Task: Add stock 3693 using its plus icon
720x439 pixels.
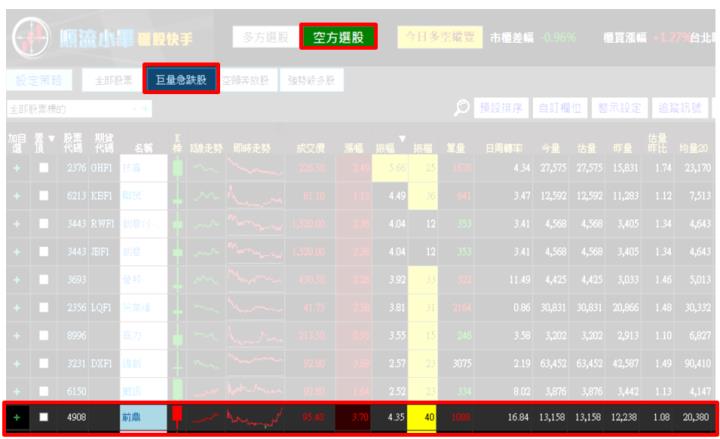Action: (17, 280)
